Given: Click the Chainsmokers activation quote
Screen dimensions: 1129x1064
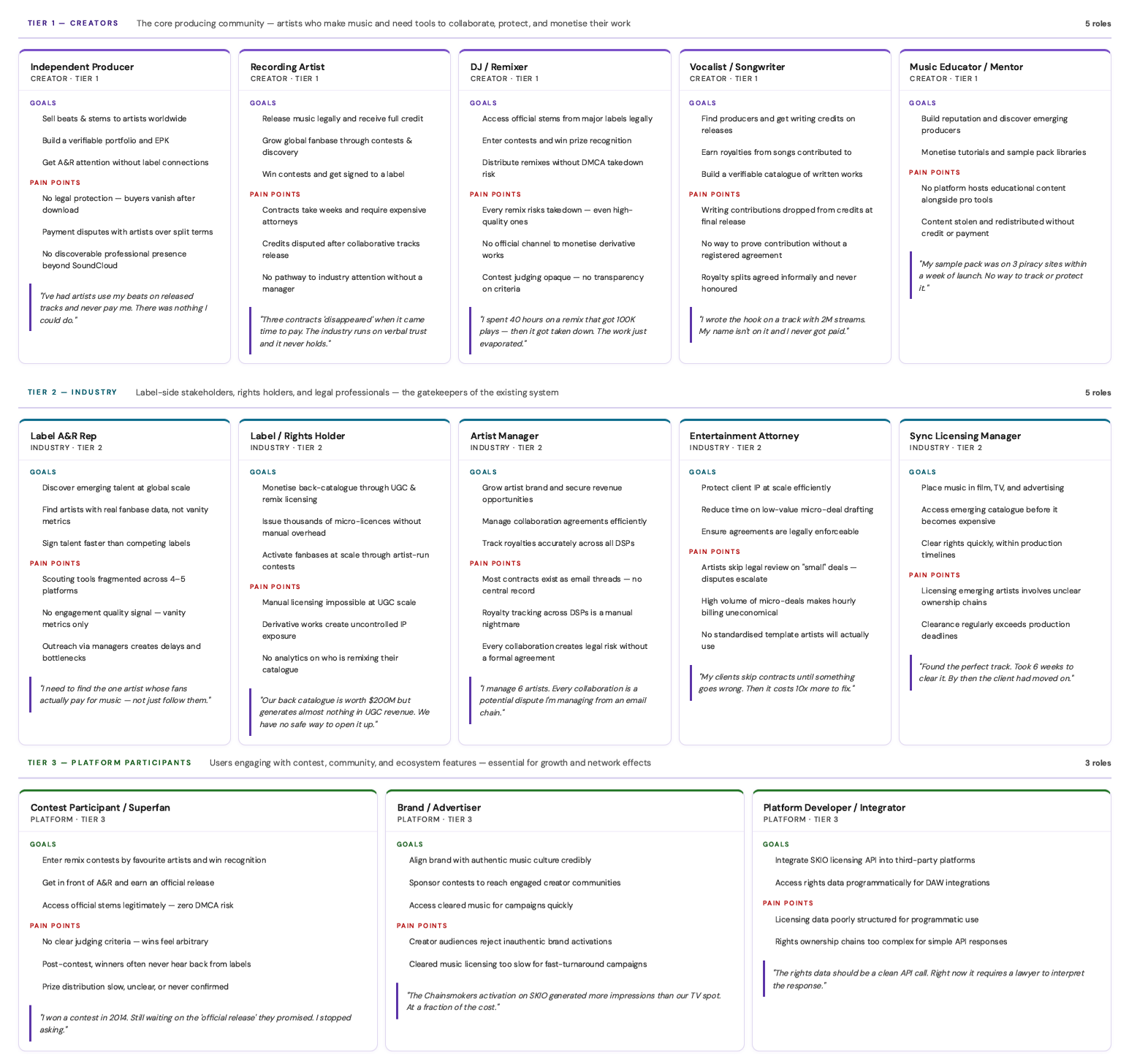Looking at the screenshot, I should click(x=563, y=1001).
